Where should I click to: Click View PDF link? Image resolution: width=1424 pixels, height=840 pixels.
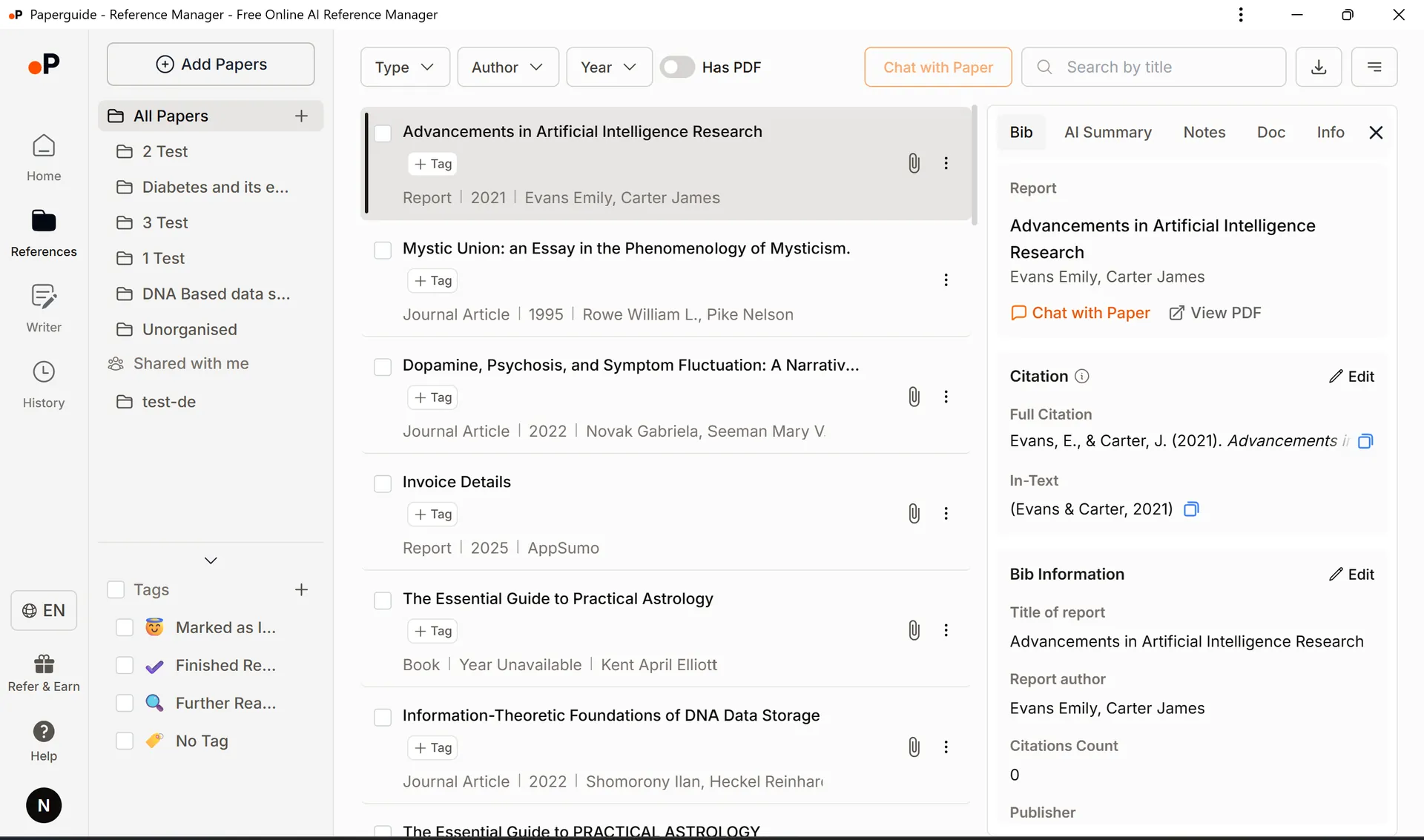(1215, 313)
